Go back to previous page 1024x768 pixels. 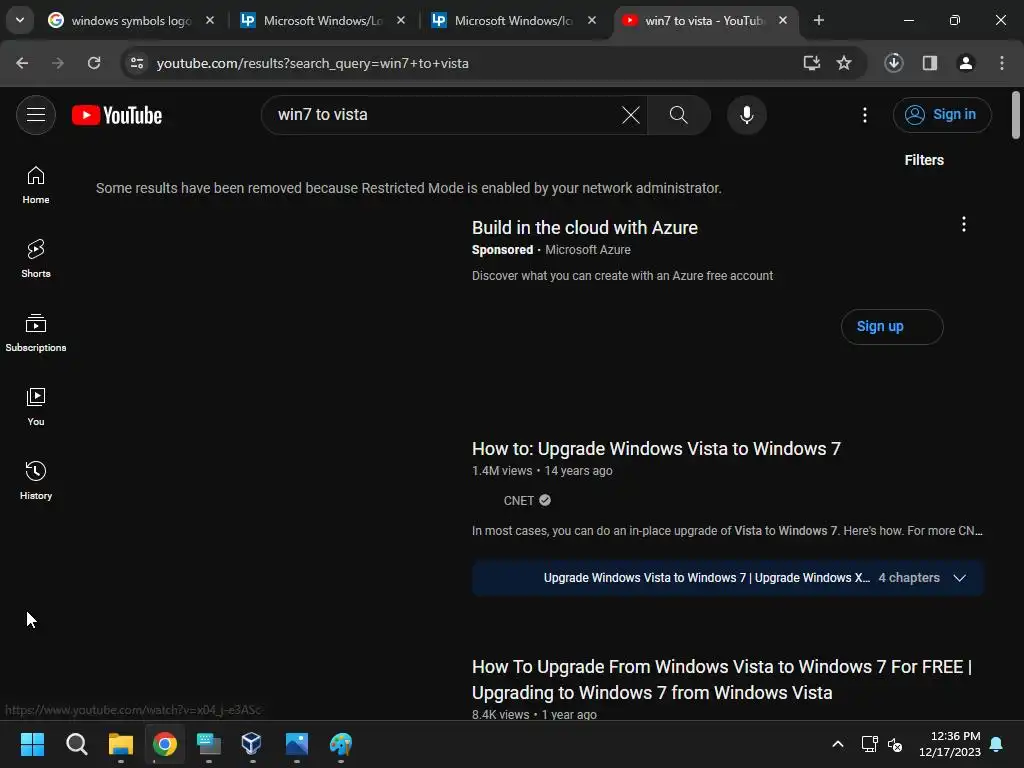click(x=22, y=63)
